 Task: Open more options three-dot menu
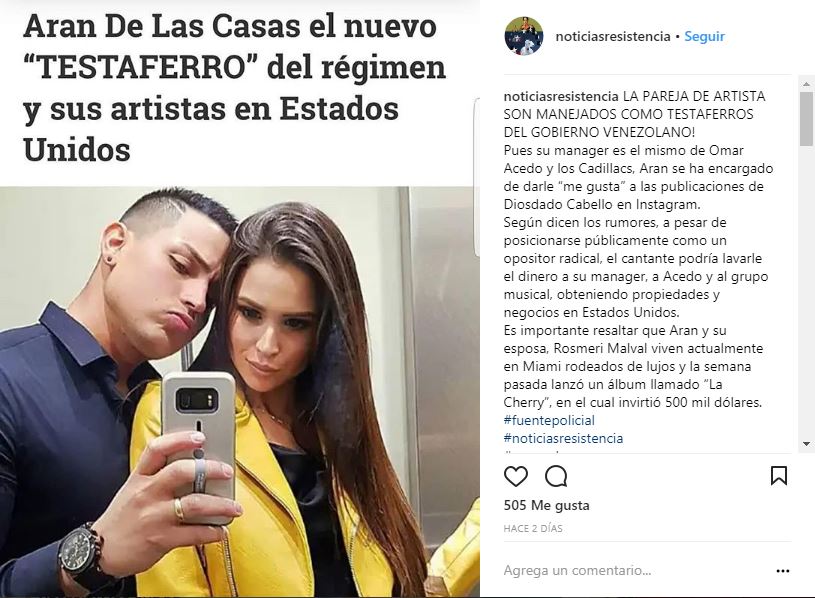783,571
